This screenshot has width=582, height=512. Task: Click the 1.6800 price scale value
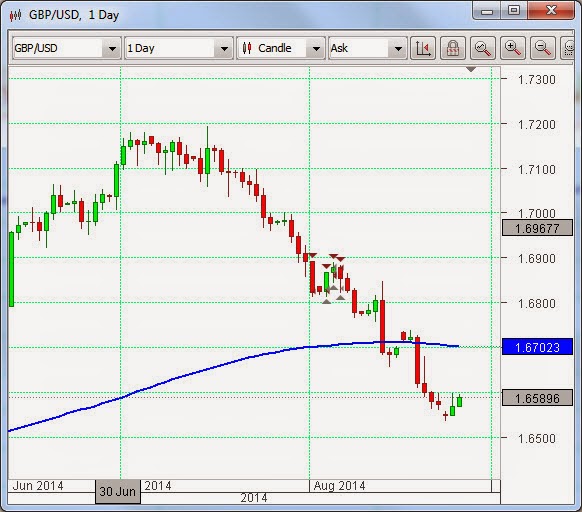tap(537, 303)
